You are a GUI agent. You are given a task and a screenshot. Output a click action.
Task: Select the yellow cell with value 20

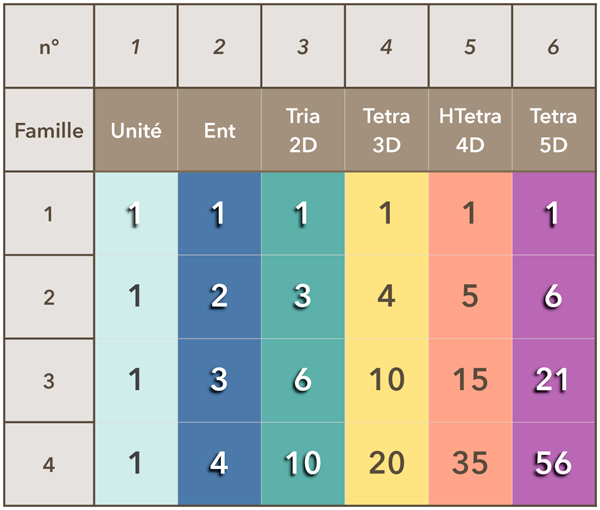[x=386, y=463]
